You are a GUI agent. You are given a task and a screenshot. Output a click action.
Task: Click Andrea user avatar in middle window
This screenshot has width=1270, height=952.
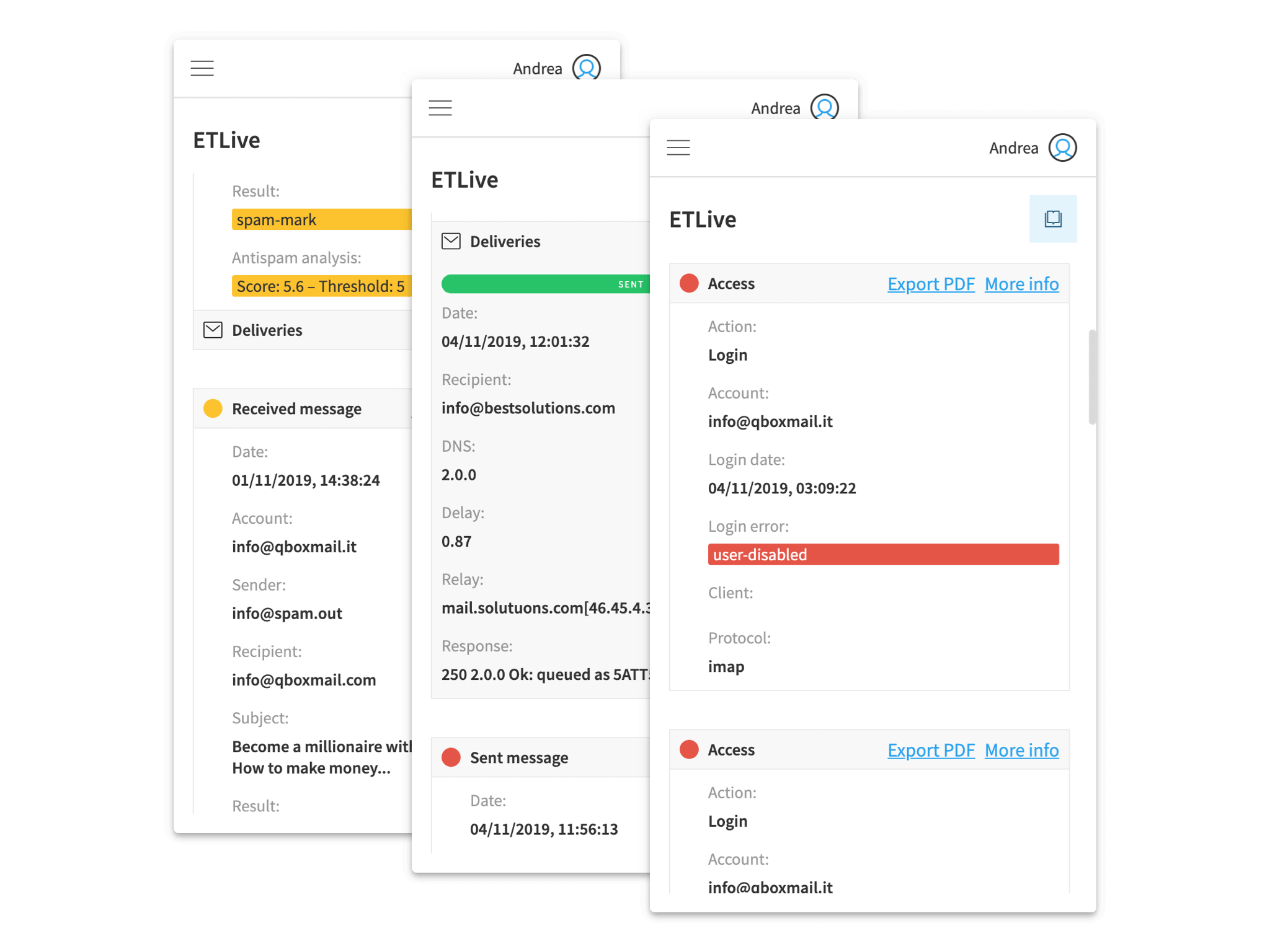[824, 107]
